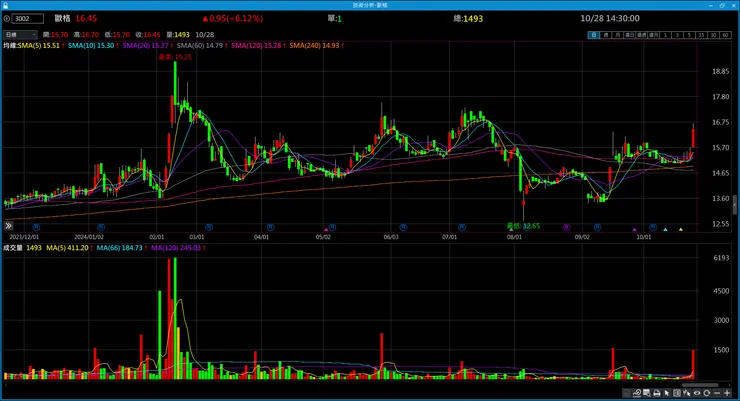Image resolution: width=740 pixels, height=401 pixels.
Task: Open the 日線 chart period dropdown
Action: 20,34
